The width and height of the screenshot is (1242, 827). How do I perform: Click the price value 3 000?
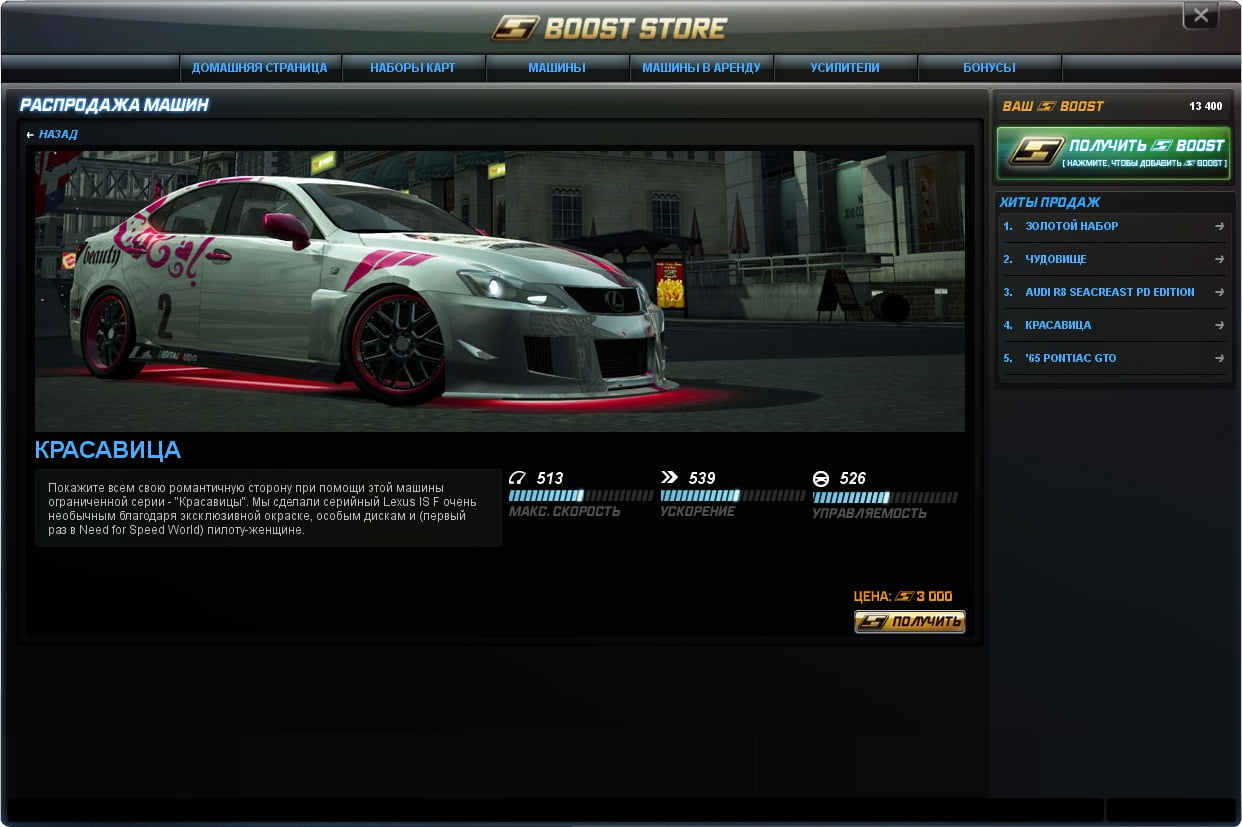click(x=935, y=596)
